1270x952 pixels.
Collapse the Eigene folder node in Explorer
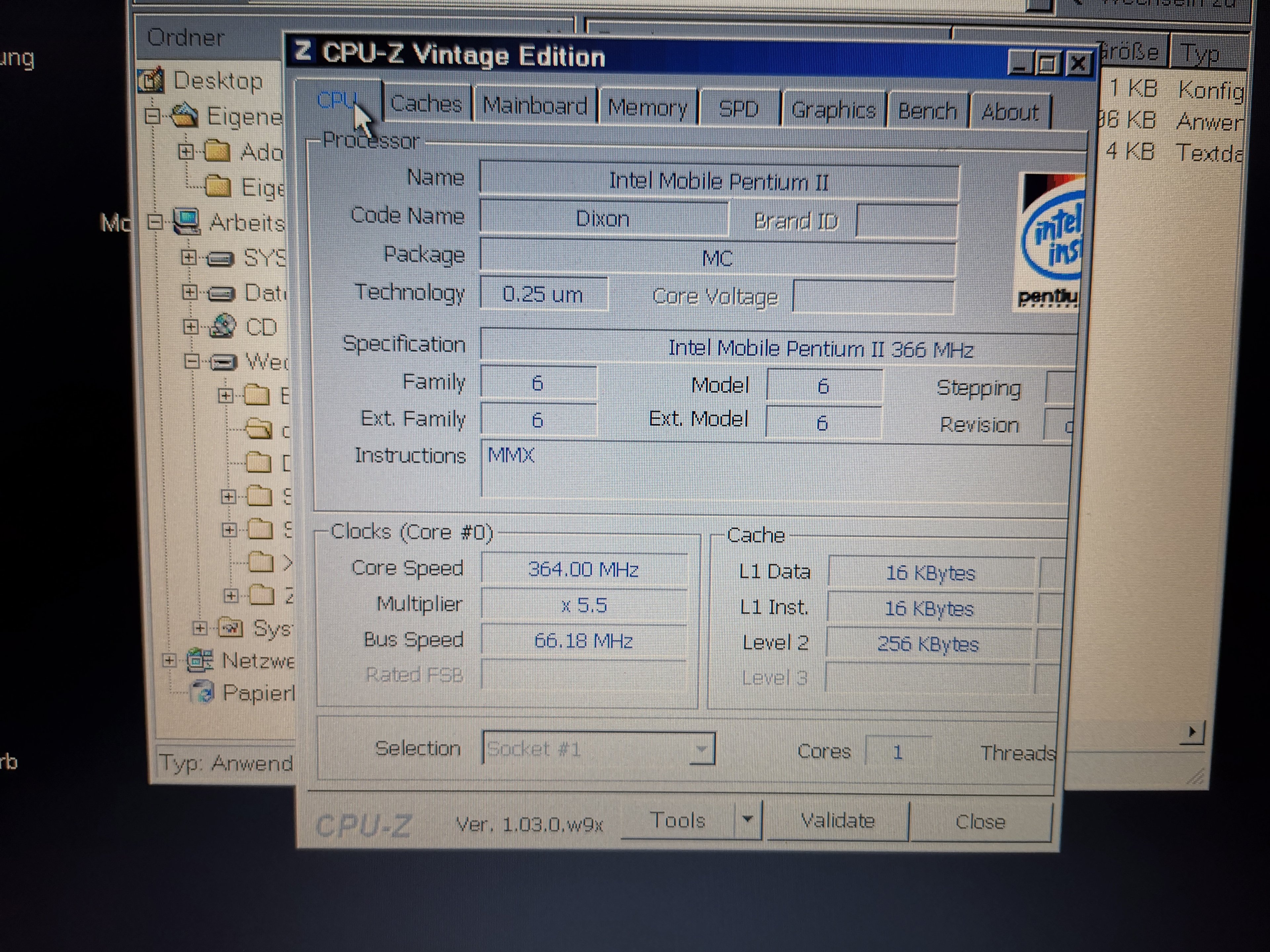[152, 116]
